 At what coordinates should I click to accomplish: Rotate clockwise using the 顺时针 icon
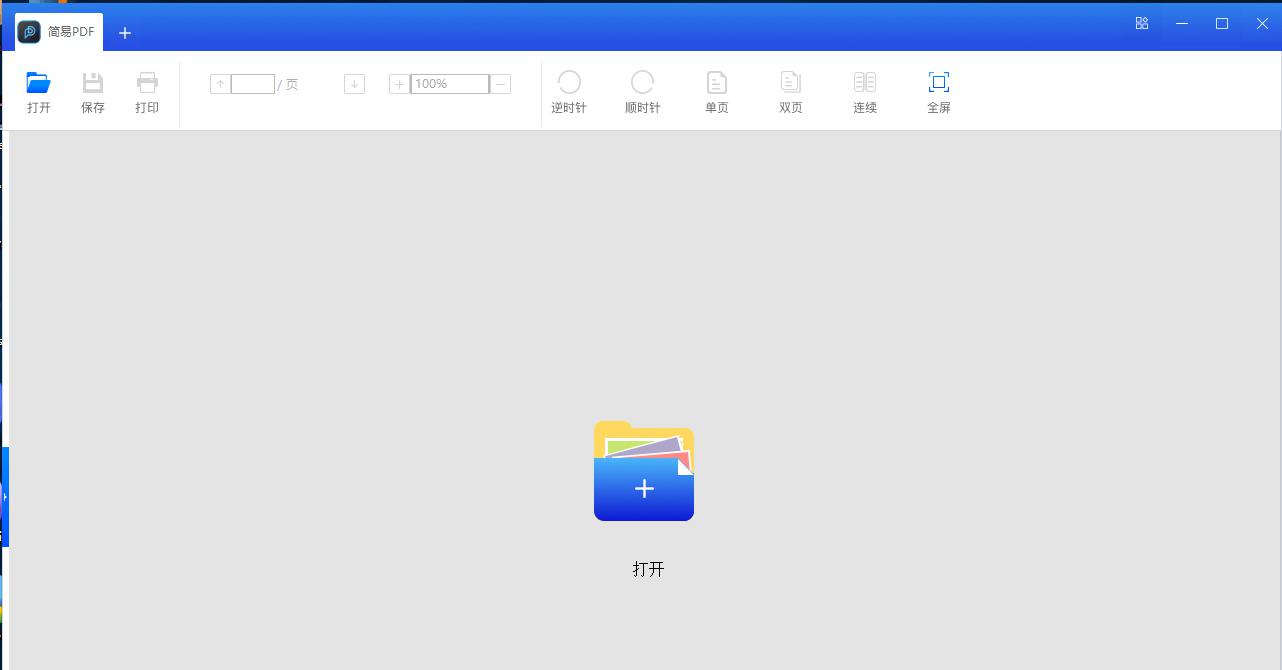(643, 91)
